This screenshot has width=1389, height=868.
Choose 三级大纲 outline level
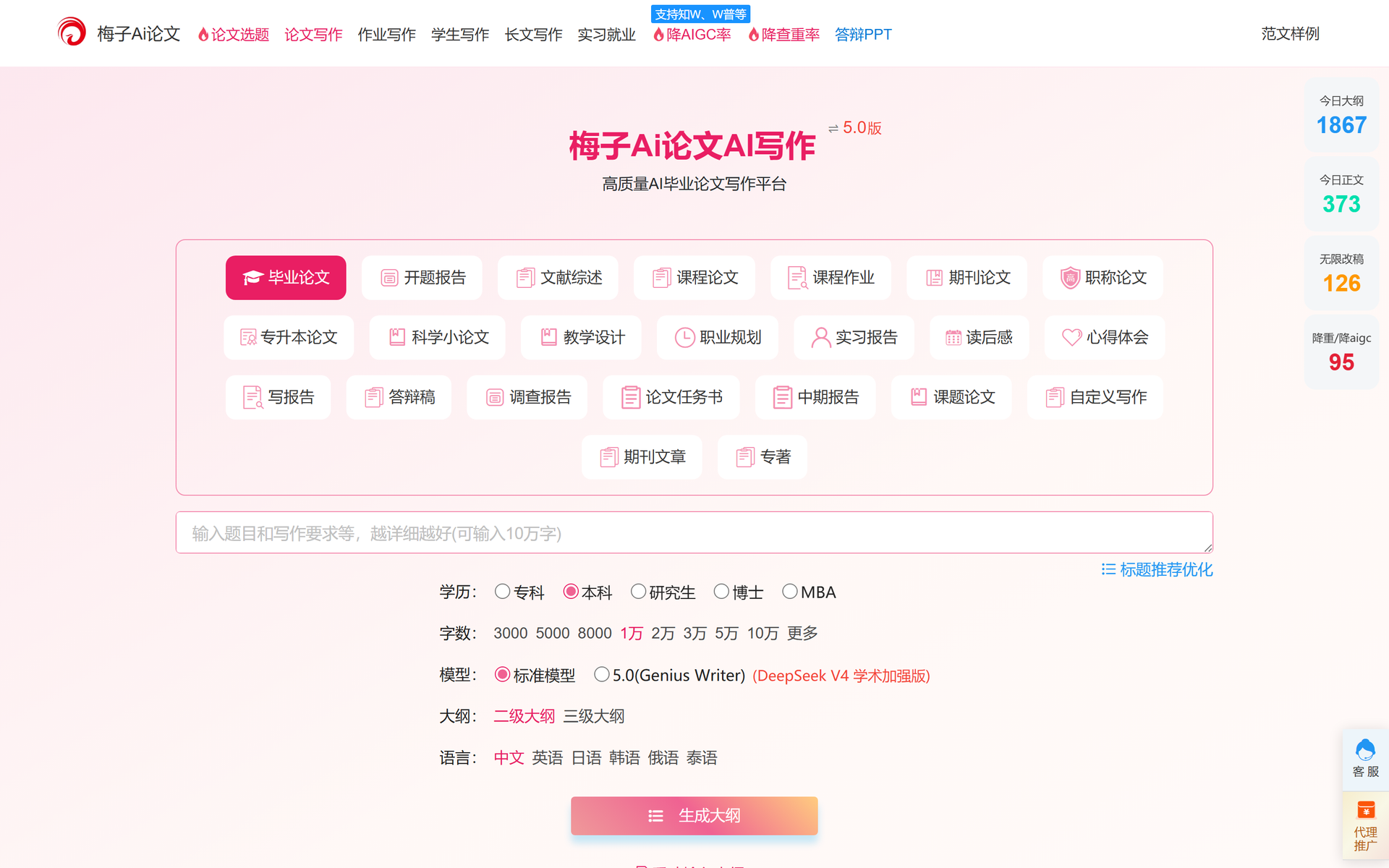coord(593,716)
